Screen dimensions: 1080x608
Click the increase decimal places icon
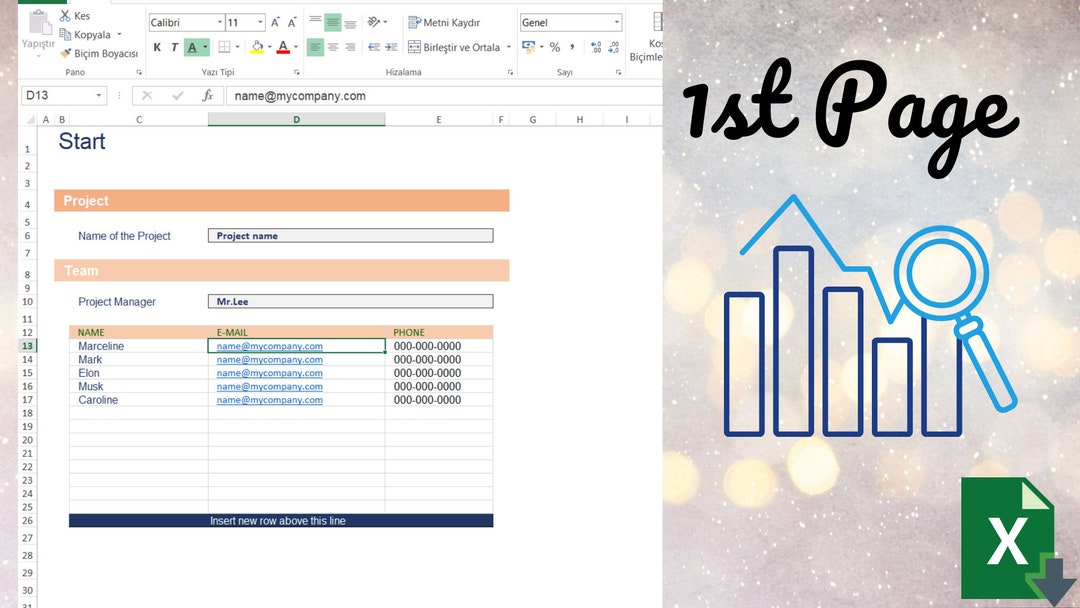(x=596, y=47)
